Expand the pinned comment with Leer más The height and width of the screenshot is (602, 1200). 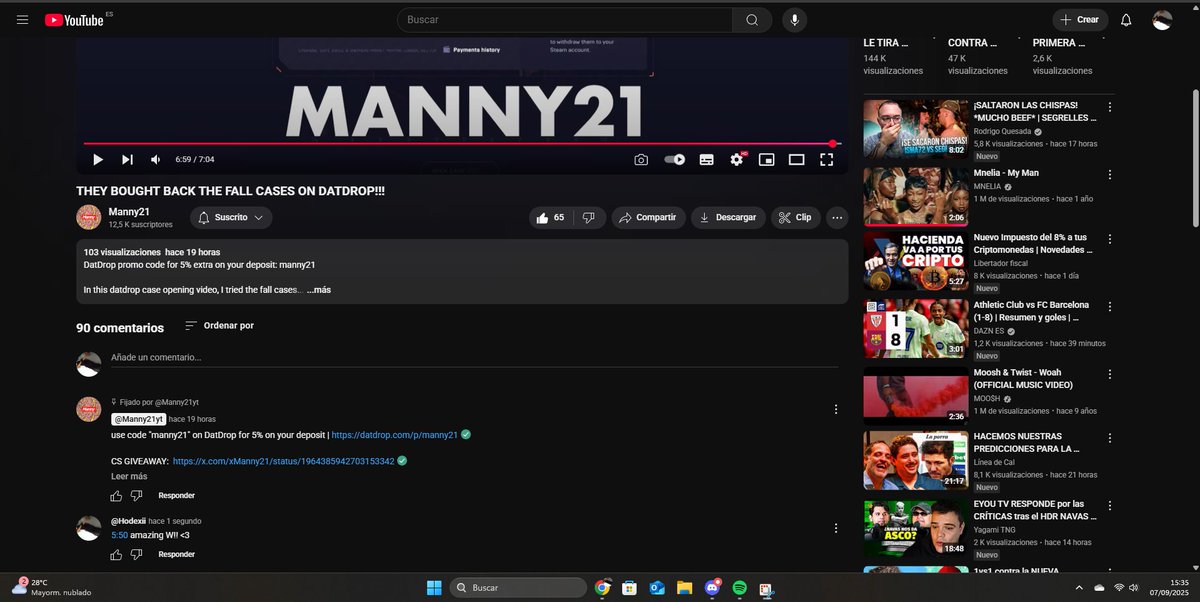click(129, 477)
